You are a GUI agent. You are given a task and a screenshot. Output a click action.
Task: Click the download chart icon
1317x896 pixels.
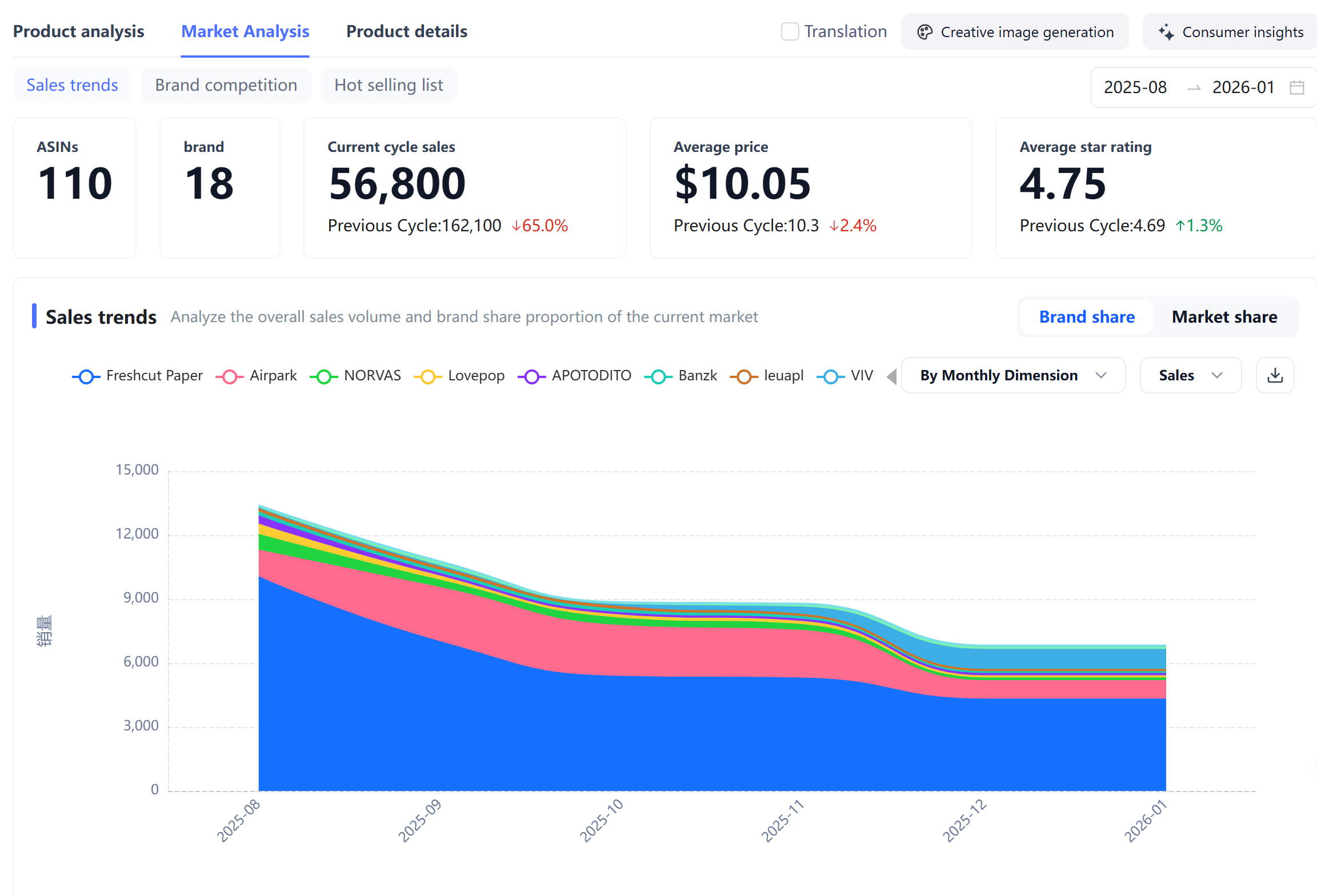click(x=1275, y=375)
